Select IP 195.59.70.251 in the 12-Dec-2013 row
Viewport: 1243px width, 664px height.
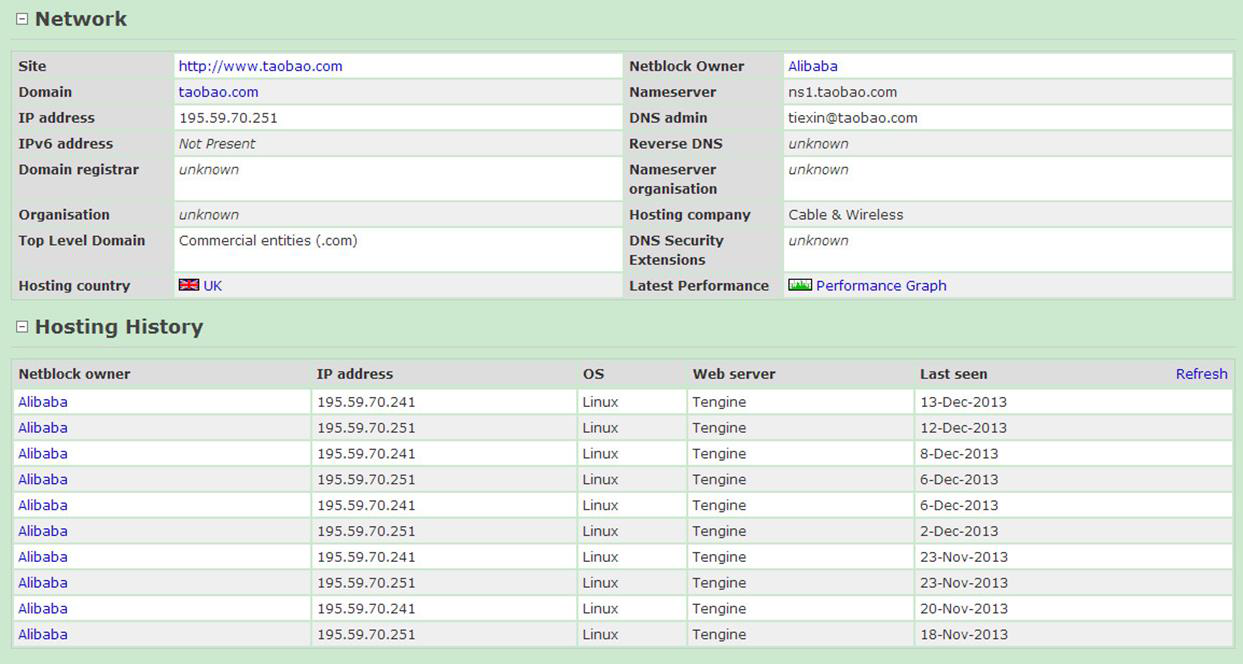coord(366,428)
